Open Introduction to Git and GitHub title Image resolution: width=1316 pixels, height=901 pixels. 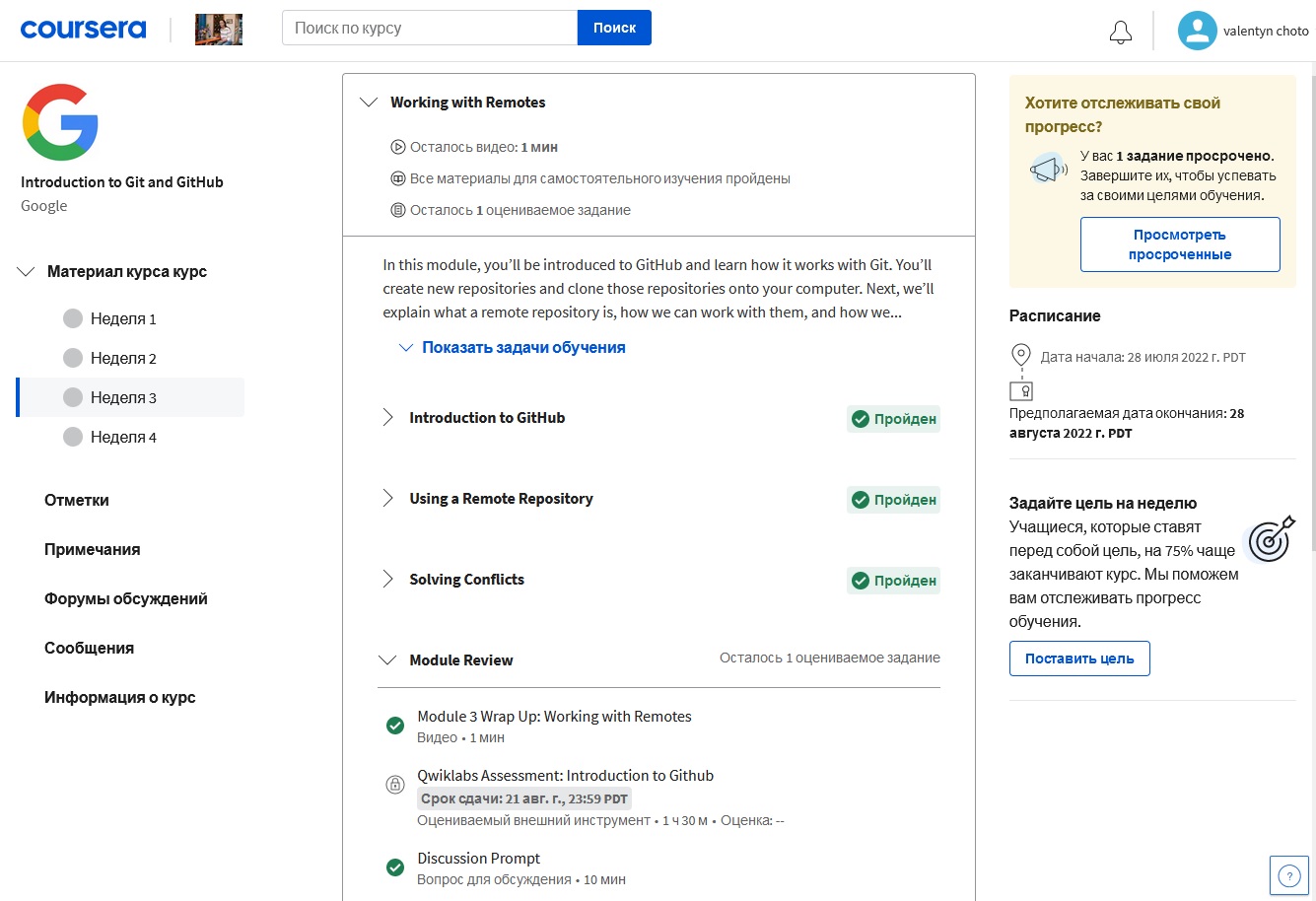(x=122, y=182)
